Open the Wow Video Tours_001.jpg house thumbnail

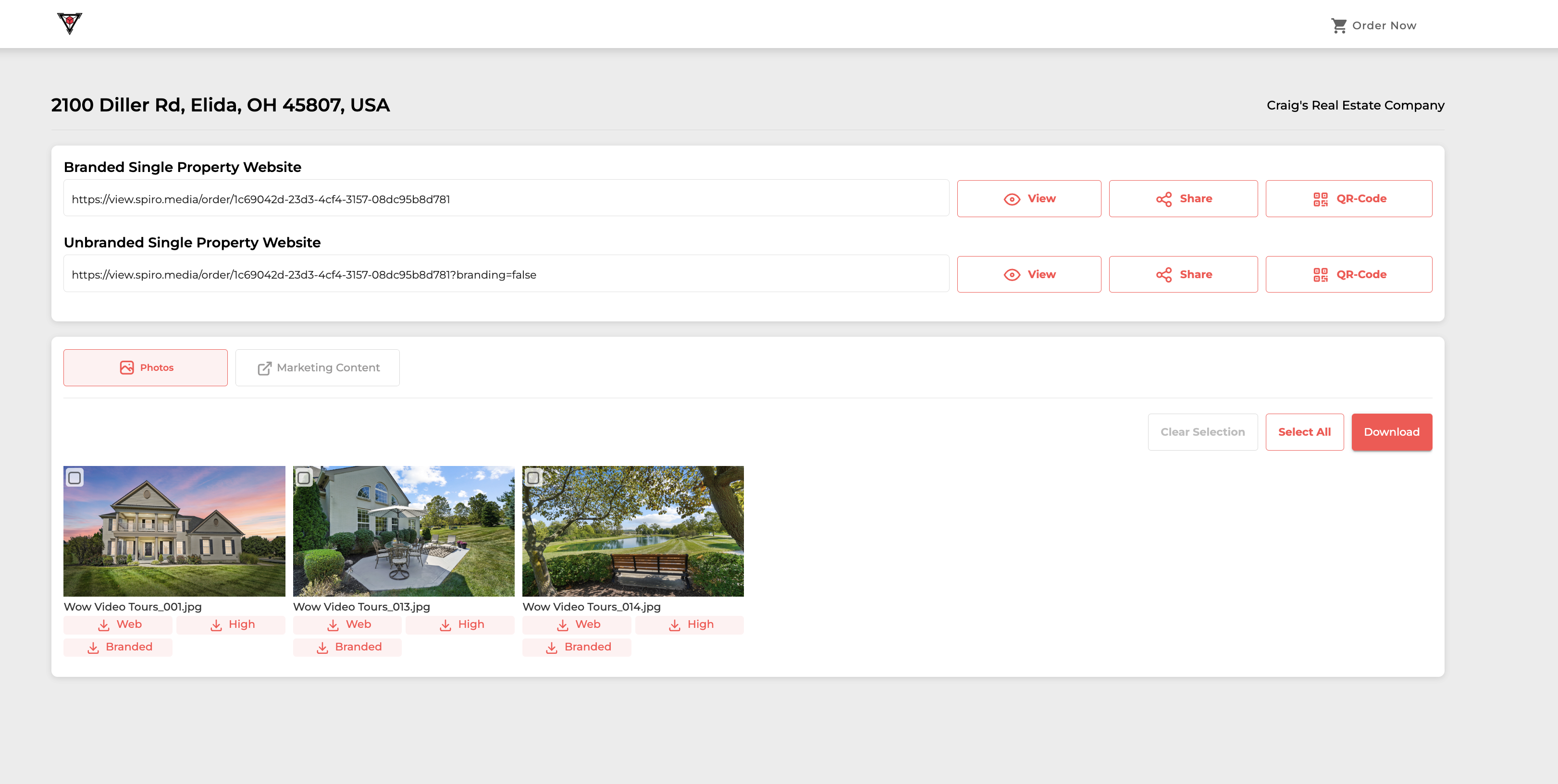pos(174,531)
